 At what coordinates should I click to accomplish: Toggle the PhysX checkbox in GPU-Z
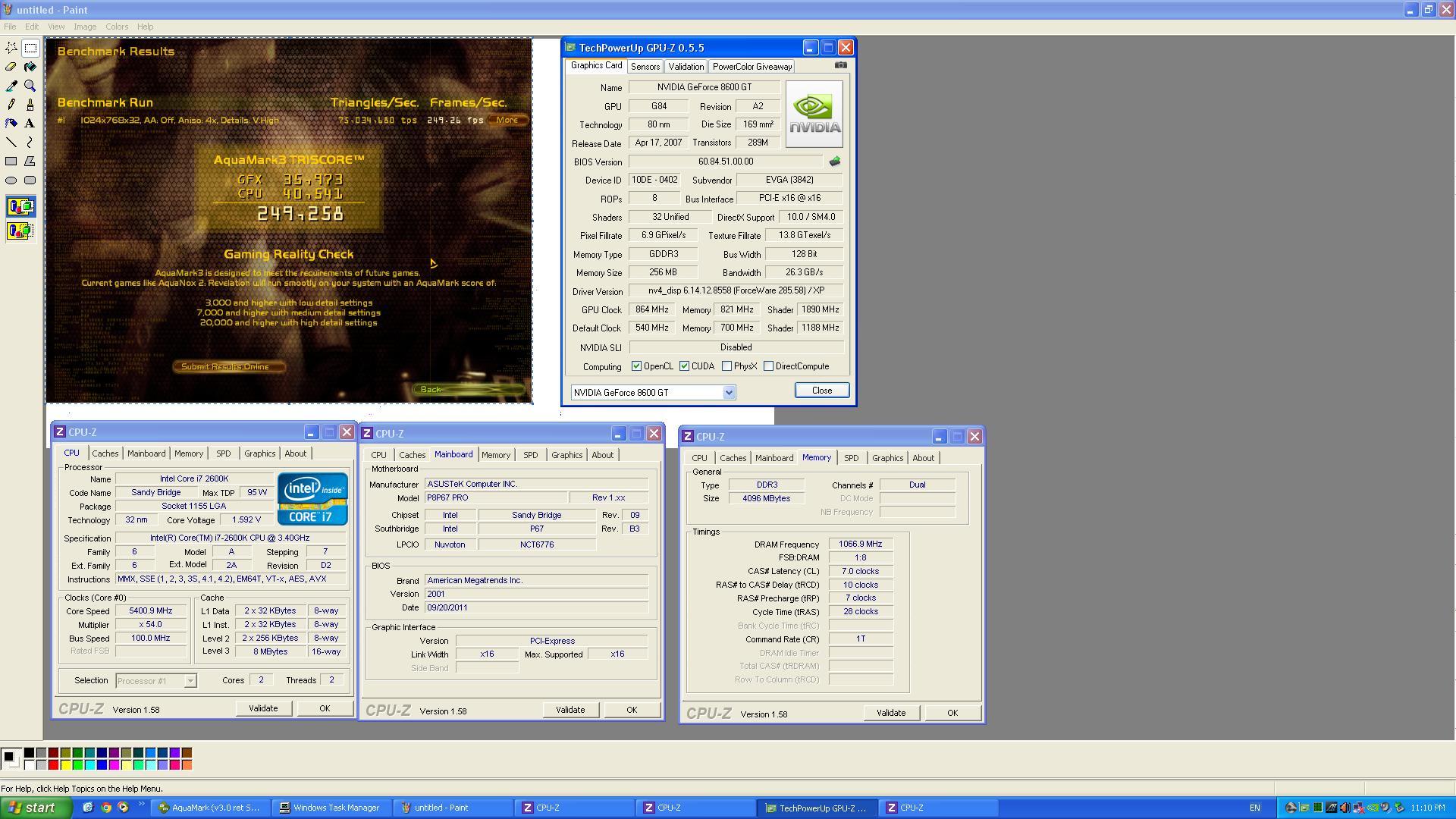(727, 366)
